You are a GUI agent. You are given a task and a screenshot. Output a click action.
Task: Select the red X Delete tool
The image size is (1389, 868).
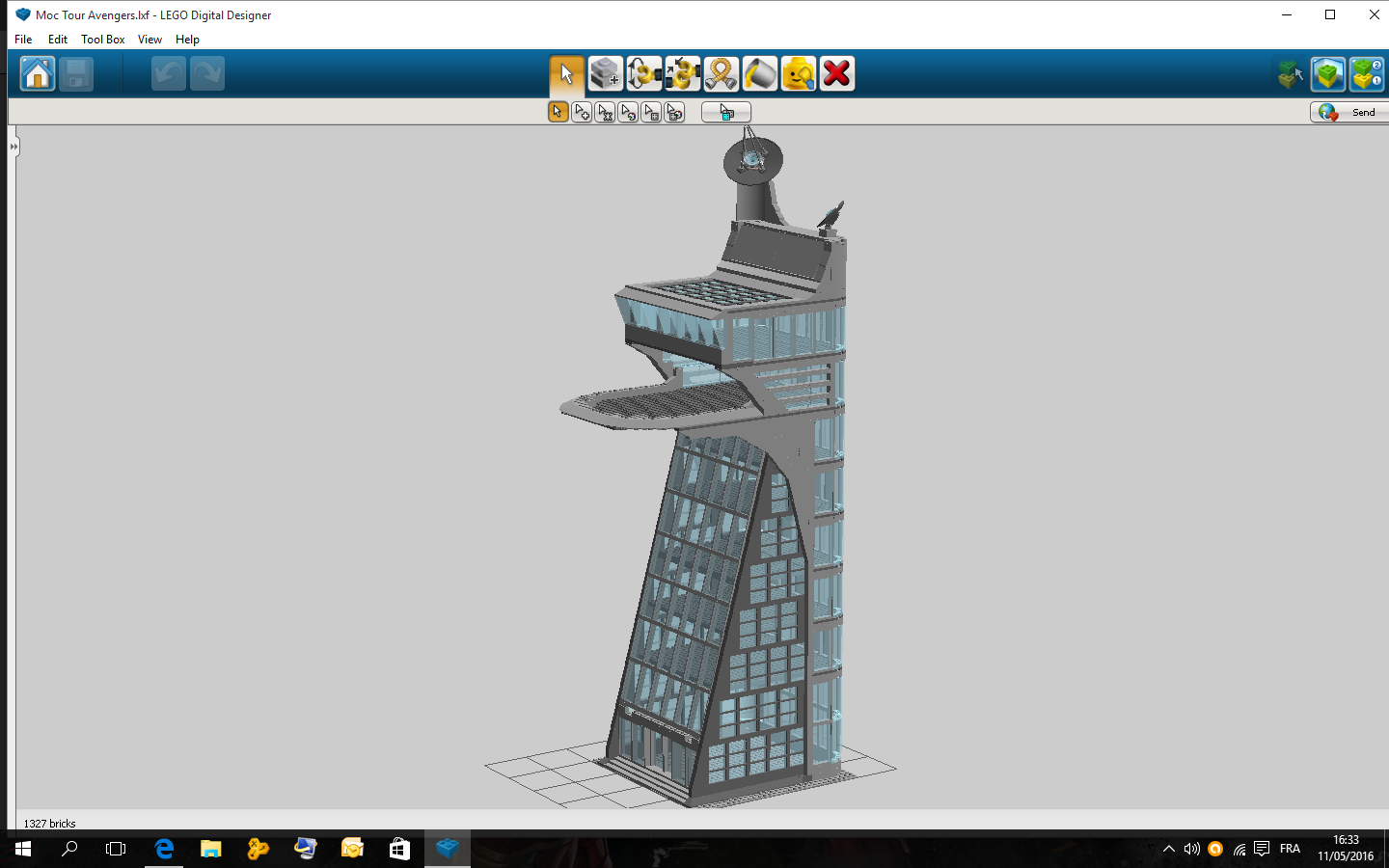[x=836, y=73]
